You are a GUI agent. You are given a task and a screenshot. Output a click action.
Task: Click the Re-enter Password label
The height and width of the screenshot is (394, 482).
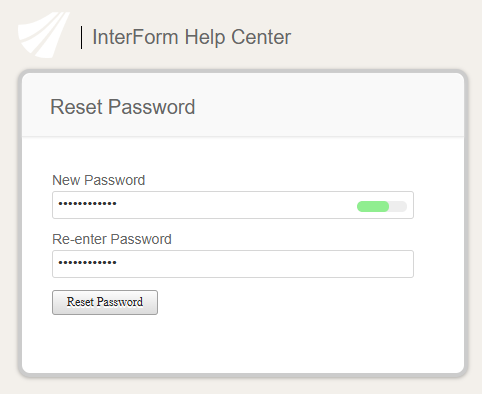(x=112, y=239)
